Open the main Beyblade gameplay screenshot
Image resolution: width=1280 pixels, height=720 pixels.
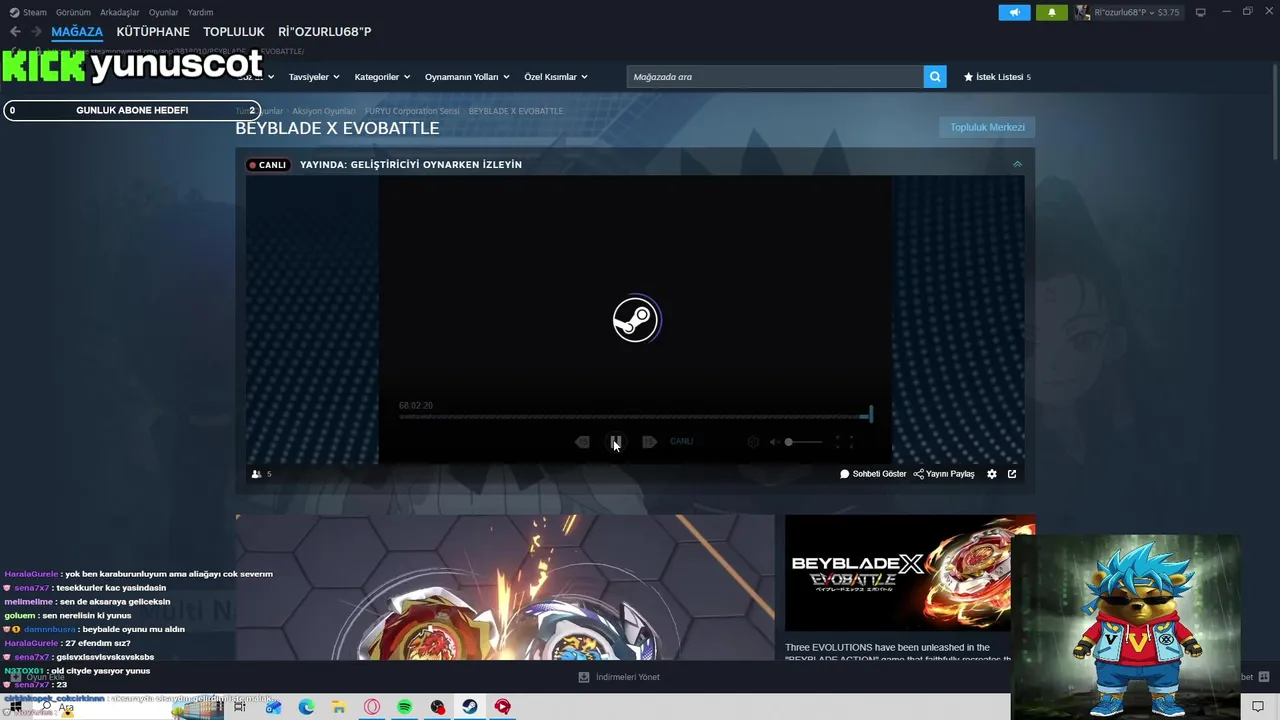[x=505, y=587]
